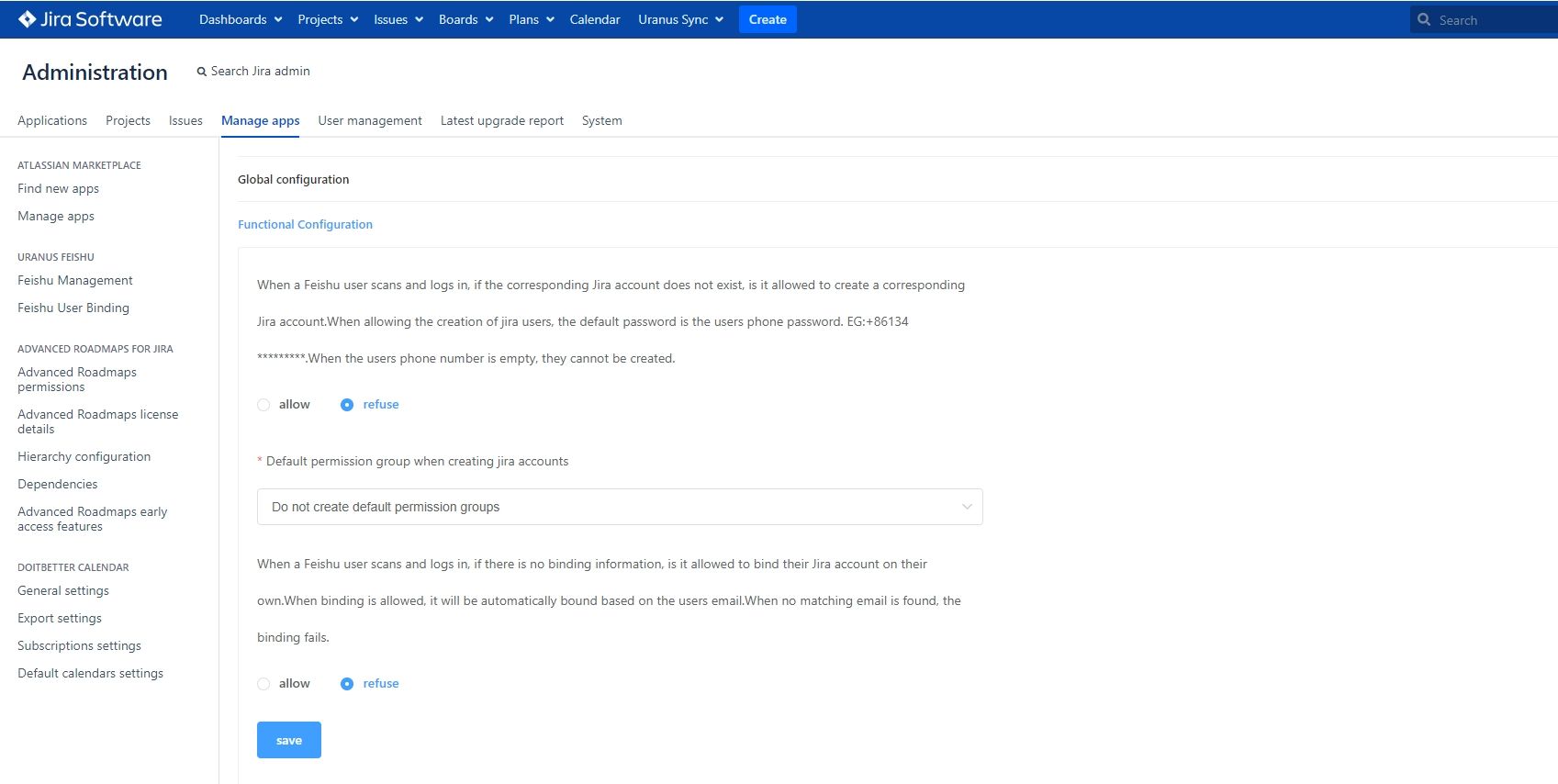
Task: Open Dependencies in sidebar
Action: pyautogui.click(x=58, y=484)
